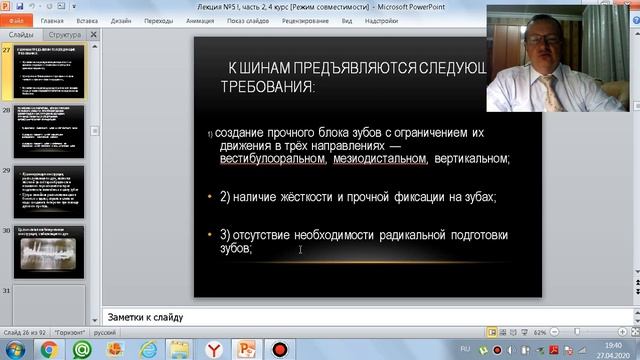This screenshot has height=360, width=640.
Task: Open Yandex browser from taskbar
Action: [213, 350]
